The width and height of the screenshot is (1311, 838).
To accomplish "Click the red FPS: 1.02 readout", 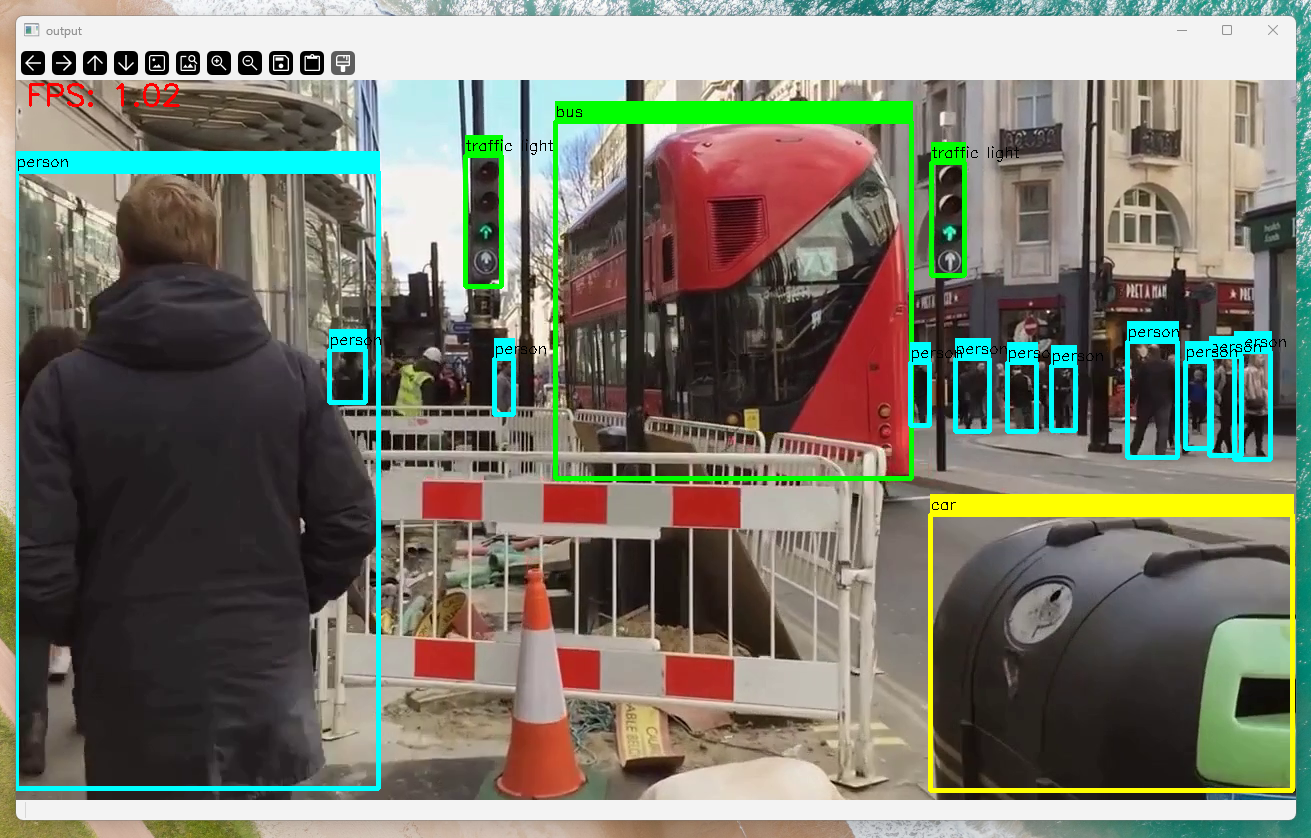I will click(x=104, y=96).
